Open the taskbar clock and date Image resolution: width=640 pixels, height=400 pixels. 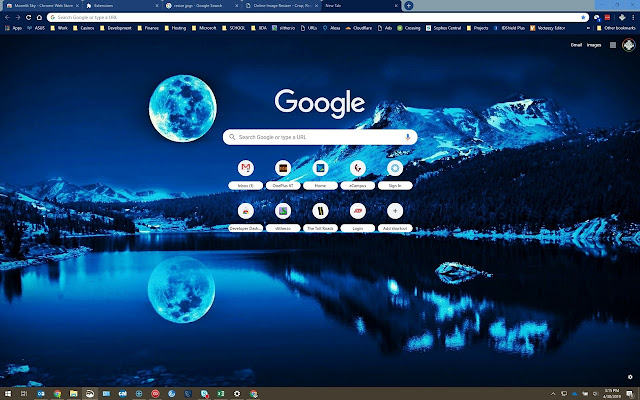click(x=611, y=394)
